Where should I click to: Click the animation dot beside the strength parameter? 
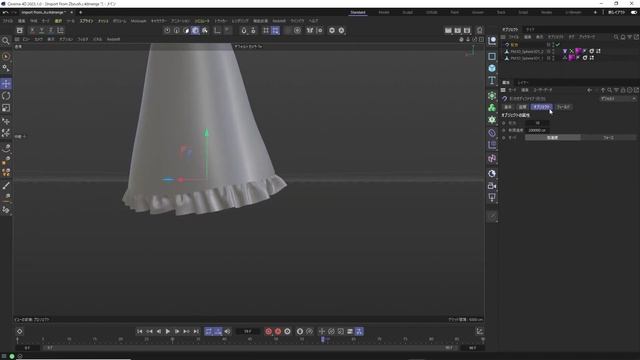(504, 123)
